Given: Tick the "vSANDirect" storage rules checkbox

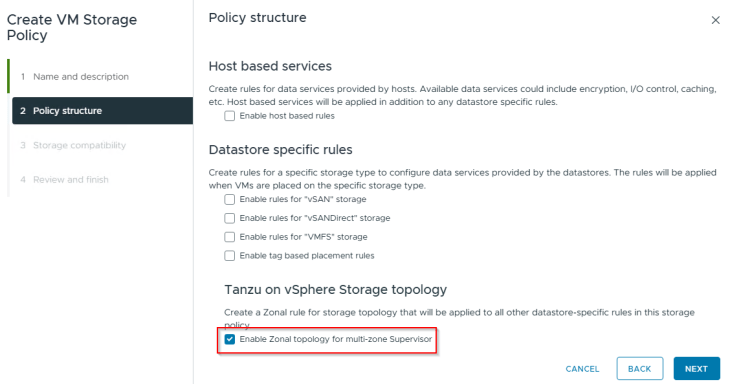Looking at the screenshot, I should 230,218.
